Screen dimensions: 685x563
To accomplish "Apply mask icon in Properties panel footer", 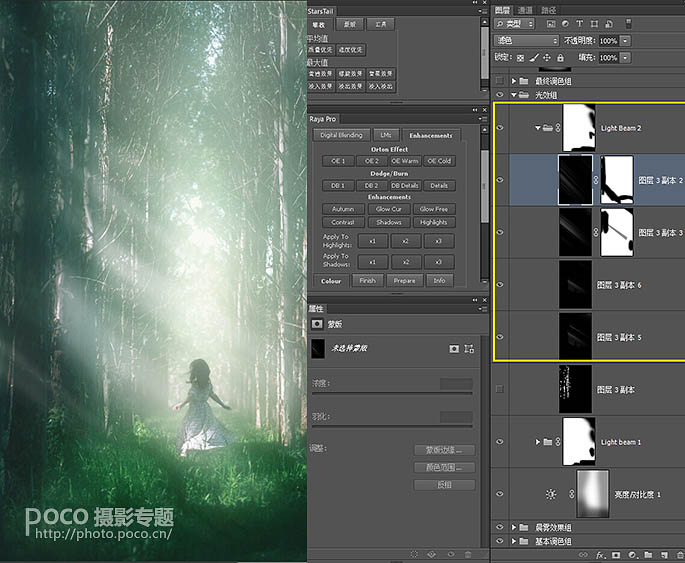I will (432, 554).
